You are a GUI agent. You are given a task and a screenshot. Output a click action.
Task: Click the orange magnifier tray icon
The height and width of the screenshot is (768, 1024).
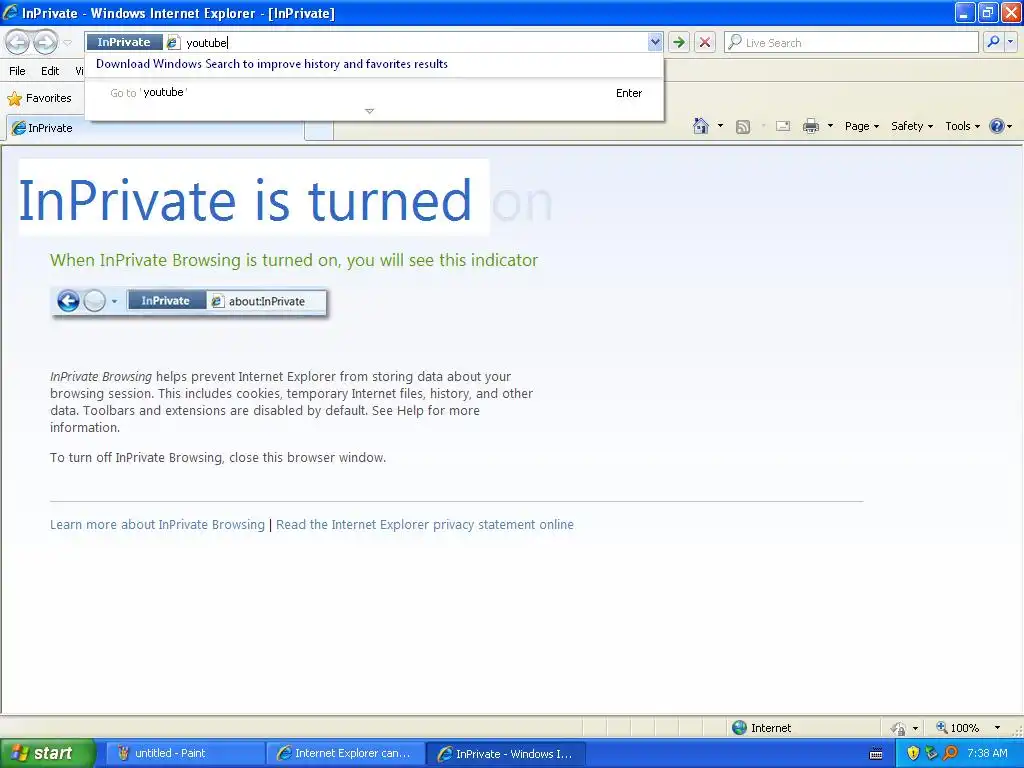click(x=950, y=753)
